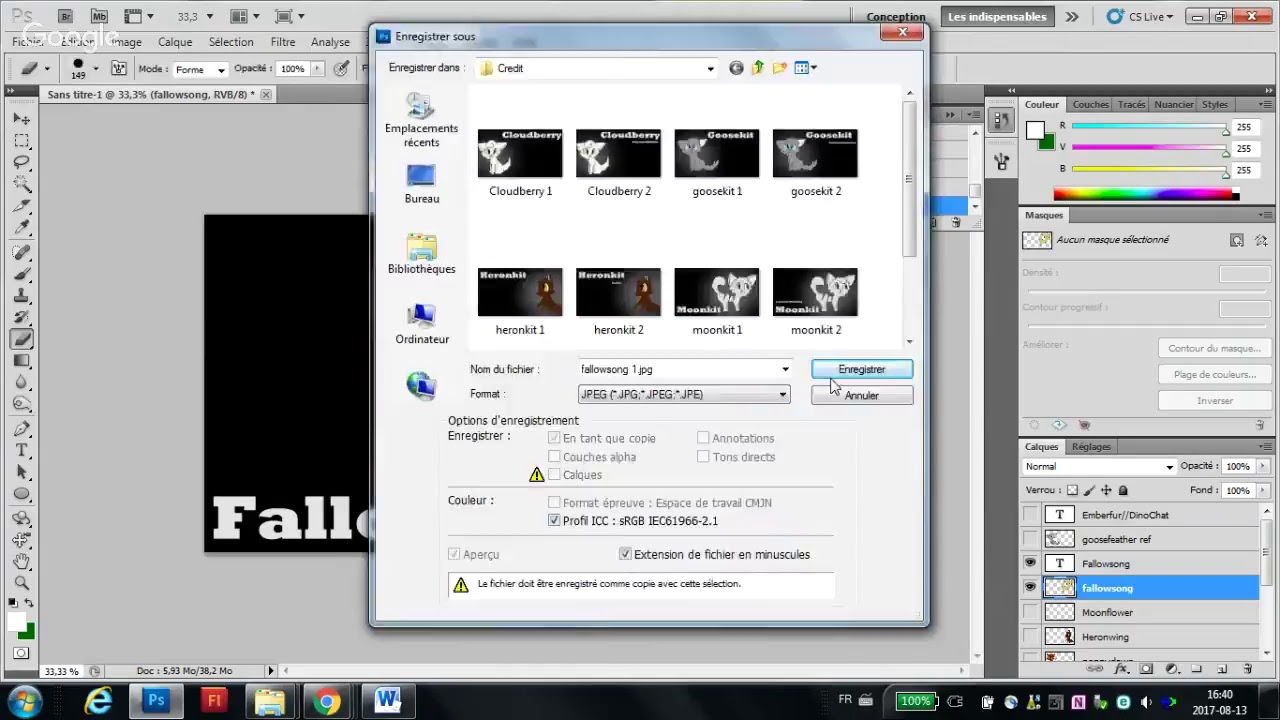Select the Zoom tool in toolbox
The width and height of the screenshot is (1280, 720).
(x=21, y=583)
